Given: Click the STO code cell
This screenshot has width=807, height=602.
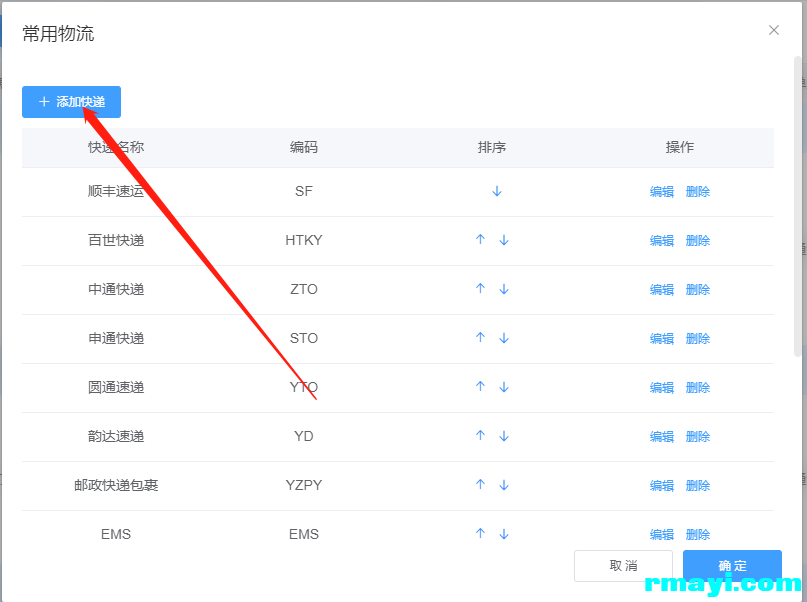Looking at the screenshot, I should (x=304, y=338).
